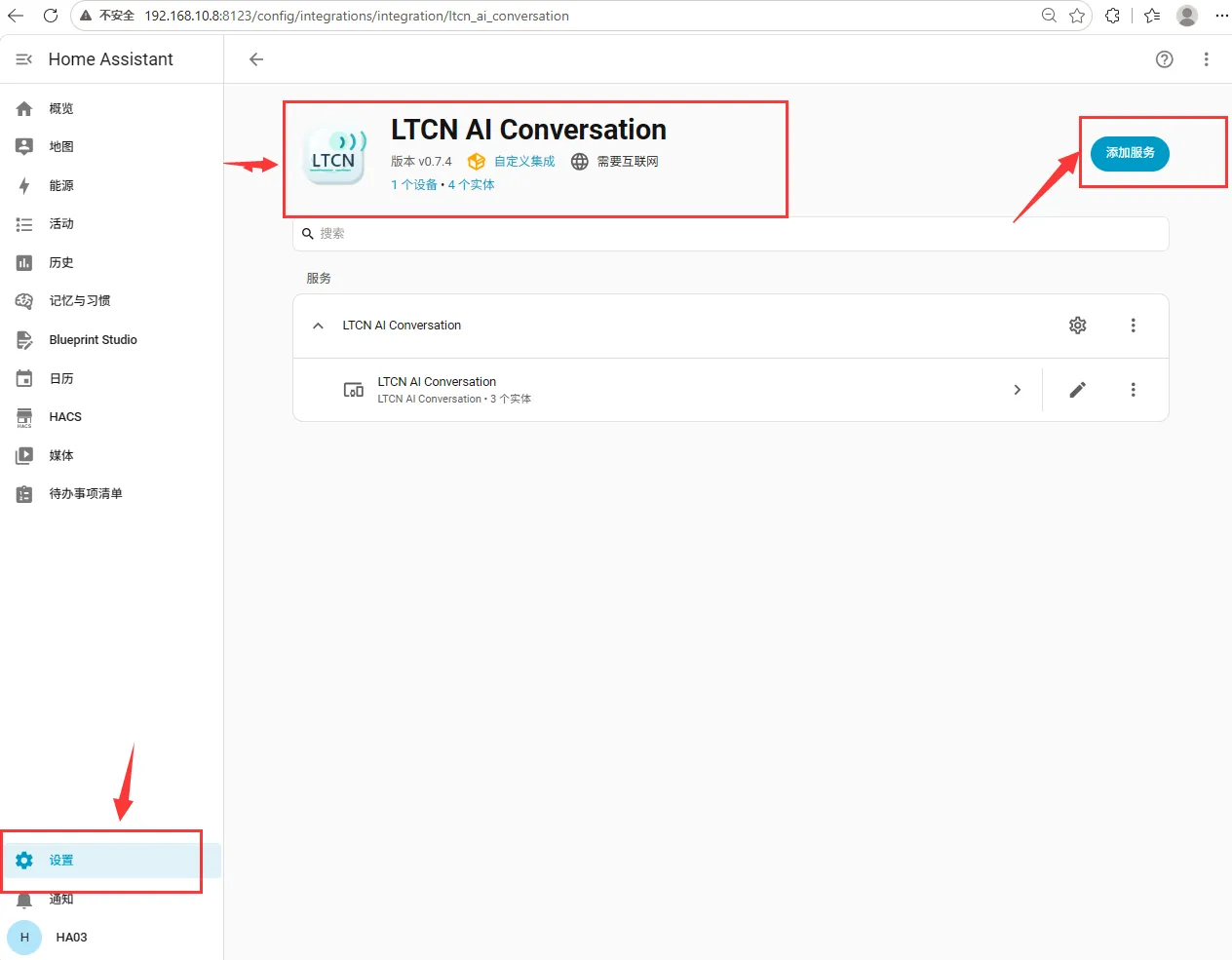Expand the device row right chevron
1232x960 pixels.
point(1017,390)
